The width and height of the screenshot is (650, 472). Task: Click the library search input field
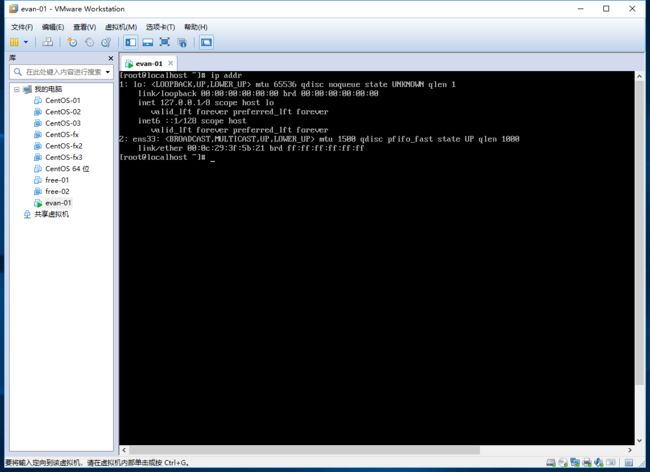63,72
